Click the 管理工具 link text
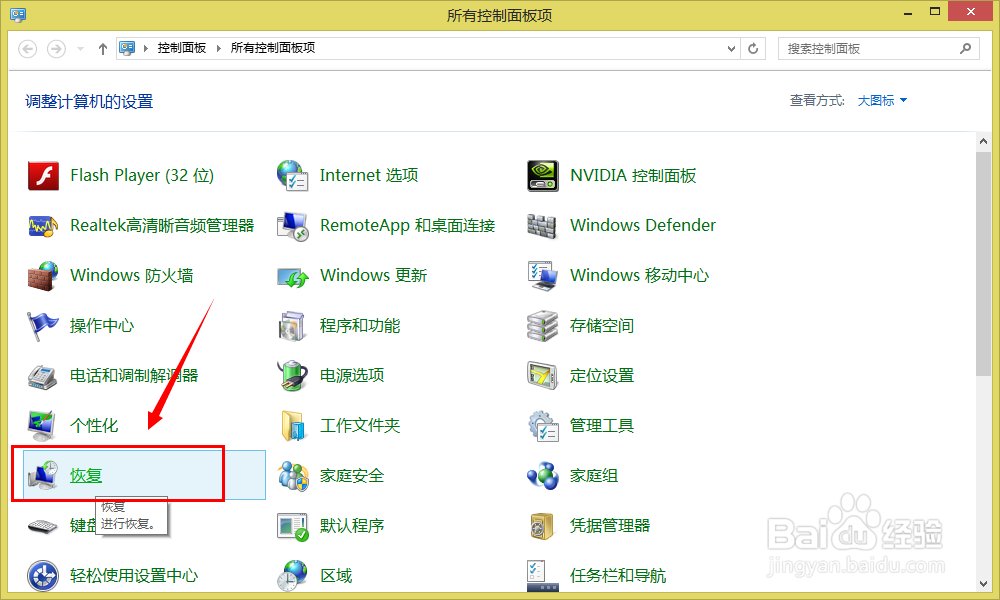1000x600 pixels. tap(602, 425)
